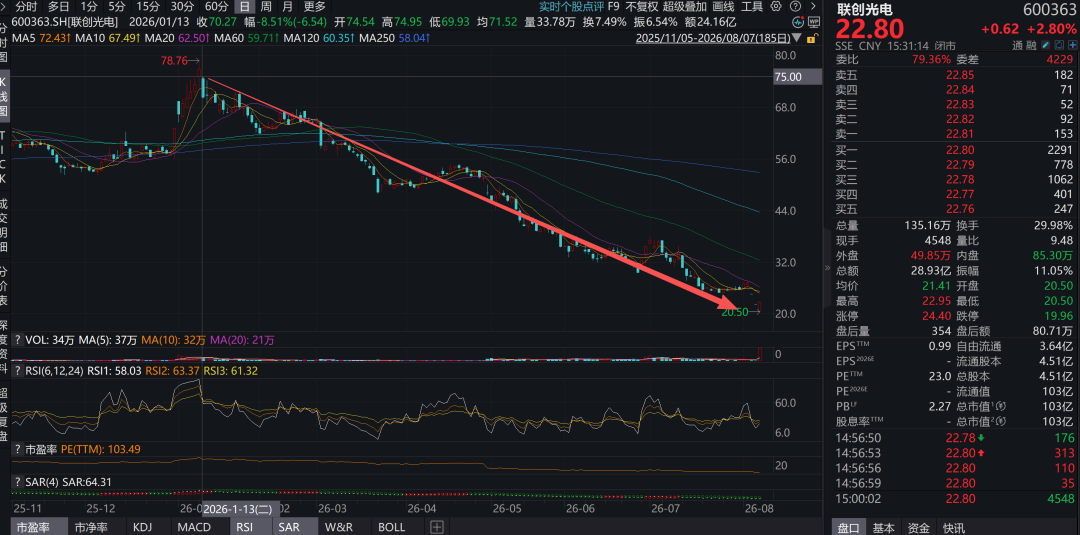
Task: Select 多日 multi-day view
Action: (58, 6)
